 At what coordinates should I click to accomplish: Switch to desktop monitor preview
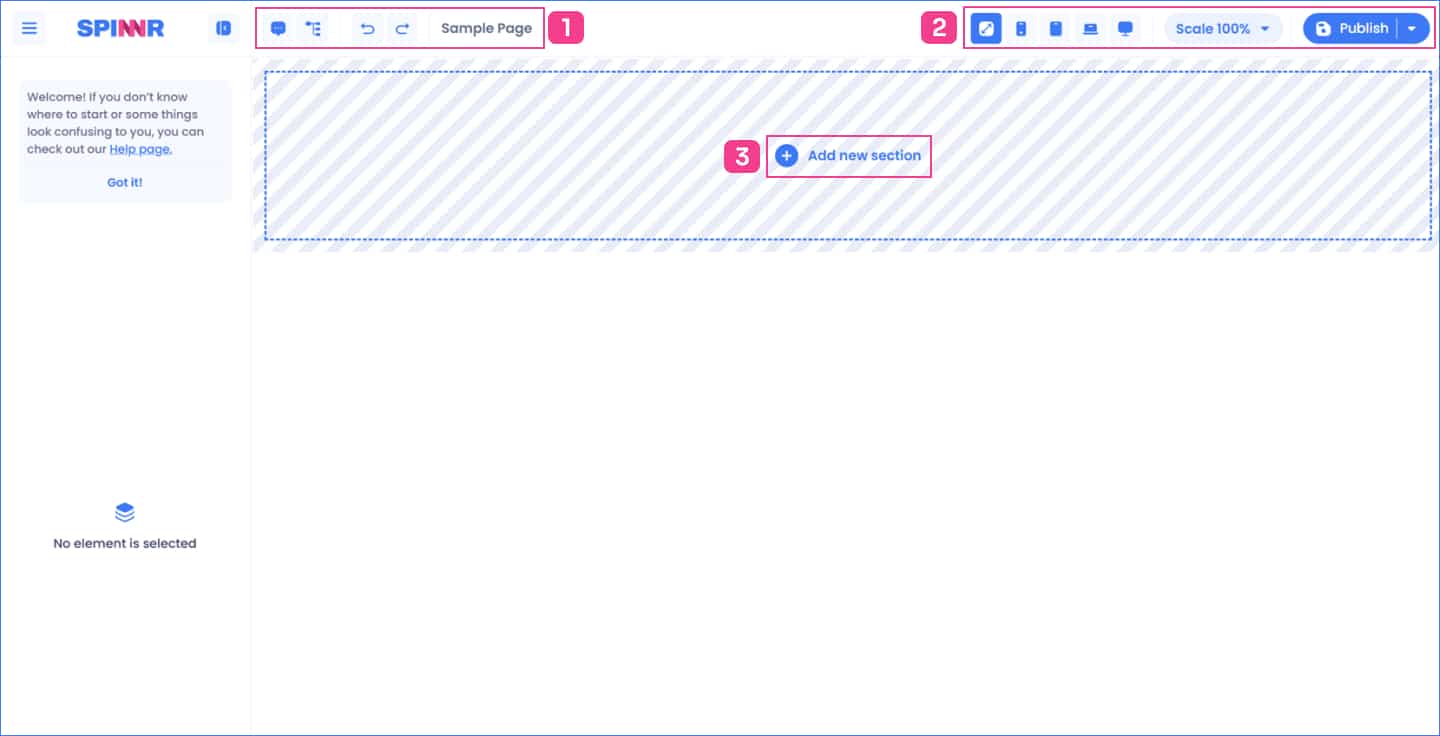[x=1125, y=28]
